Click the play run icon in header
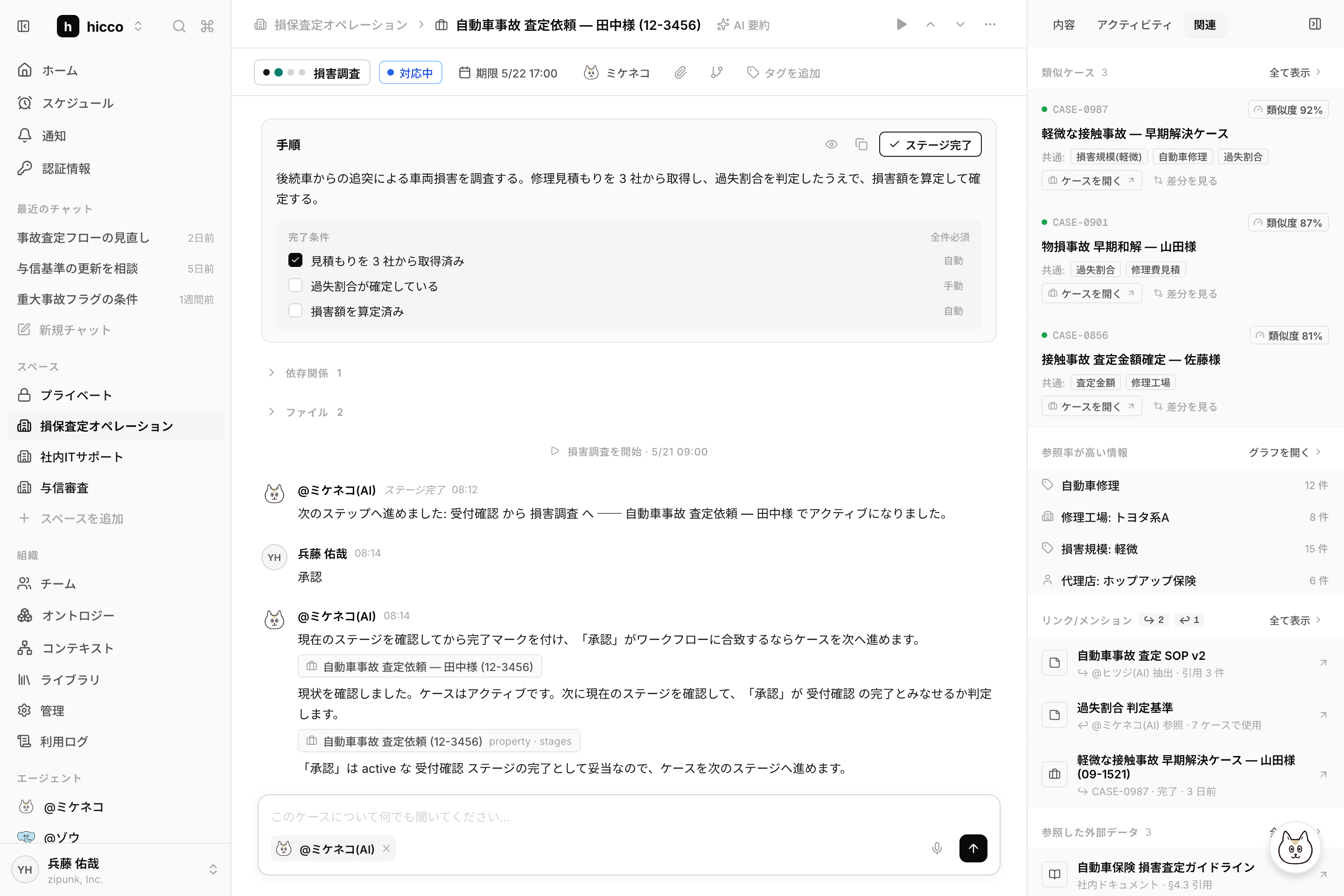This screenshot has height=896, width=1344. pyautogui.click(x=901, y=25)
